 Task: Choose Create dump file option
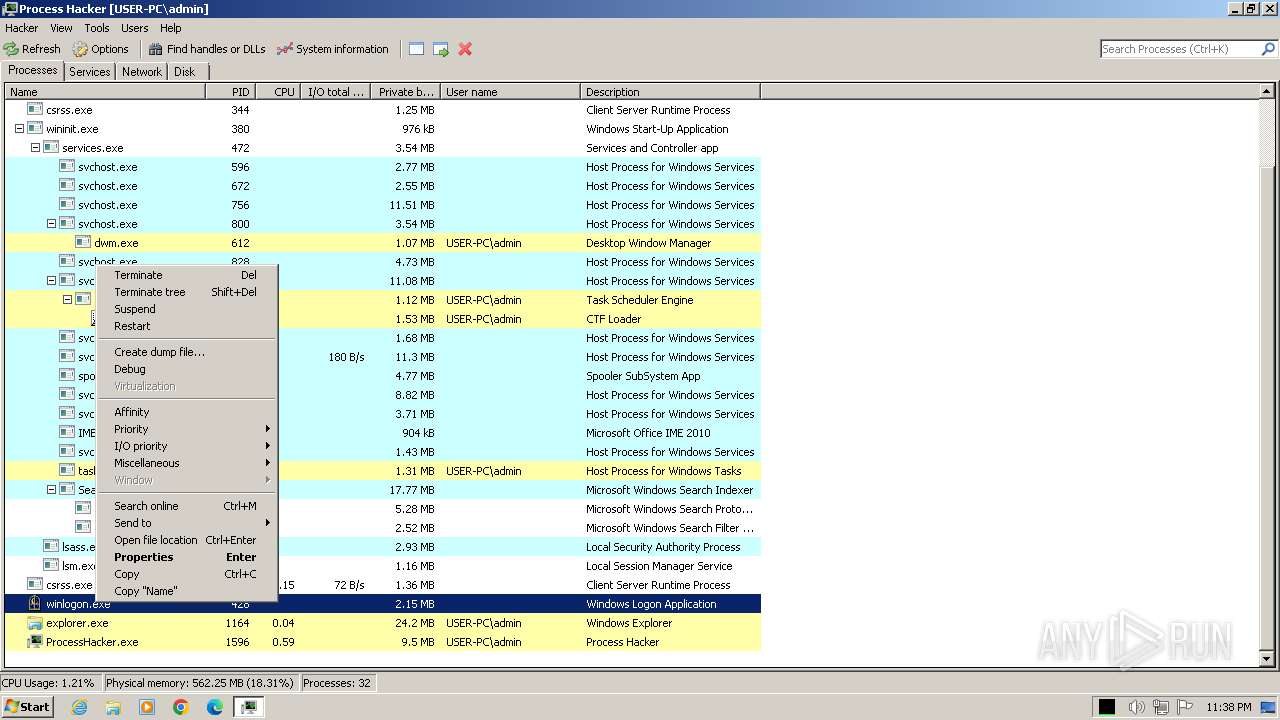click(186, 352)
